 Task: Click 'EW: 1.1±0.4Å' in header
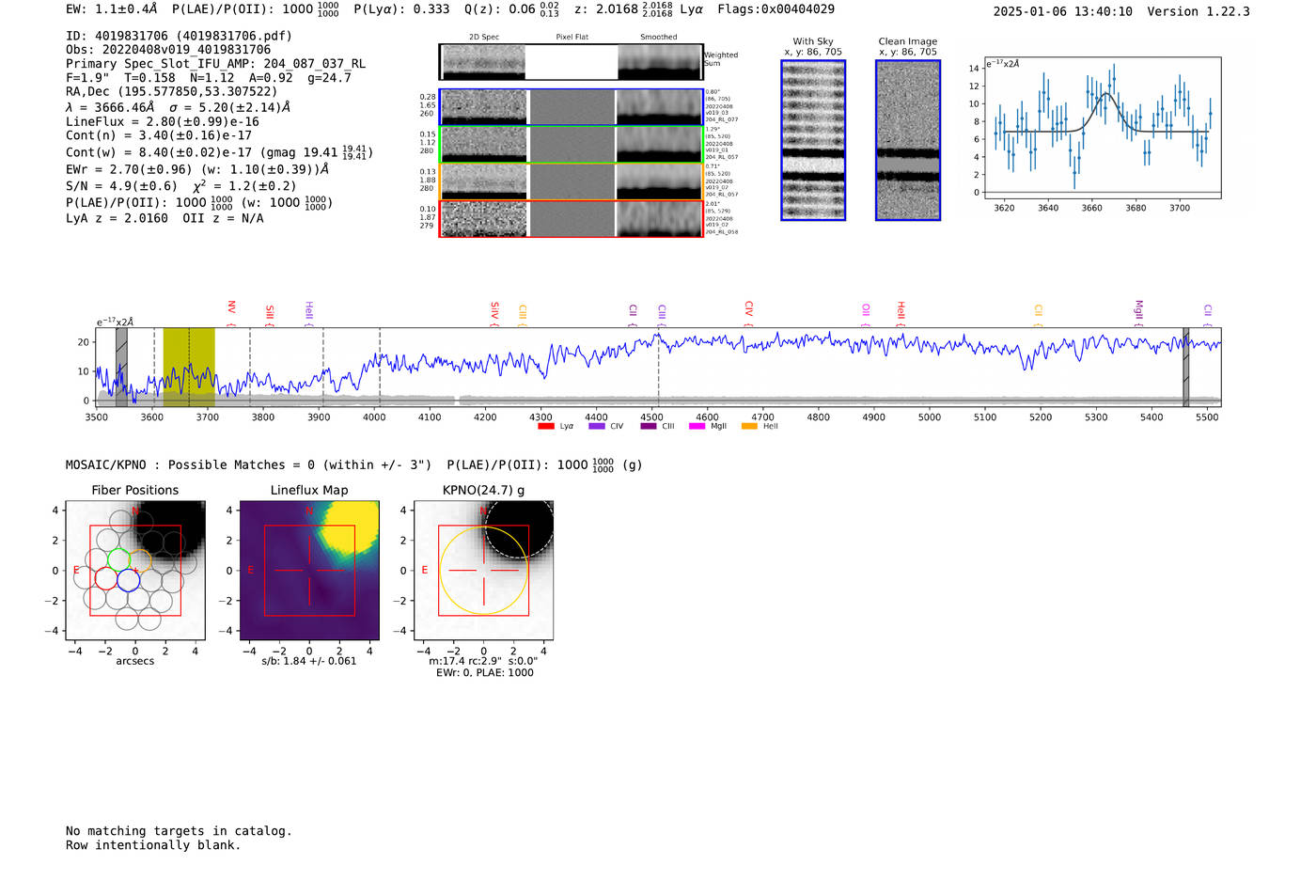pyautogui.click(x=111, y=9)
